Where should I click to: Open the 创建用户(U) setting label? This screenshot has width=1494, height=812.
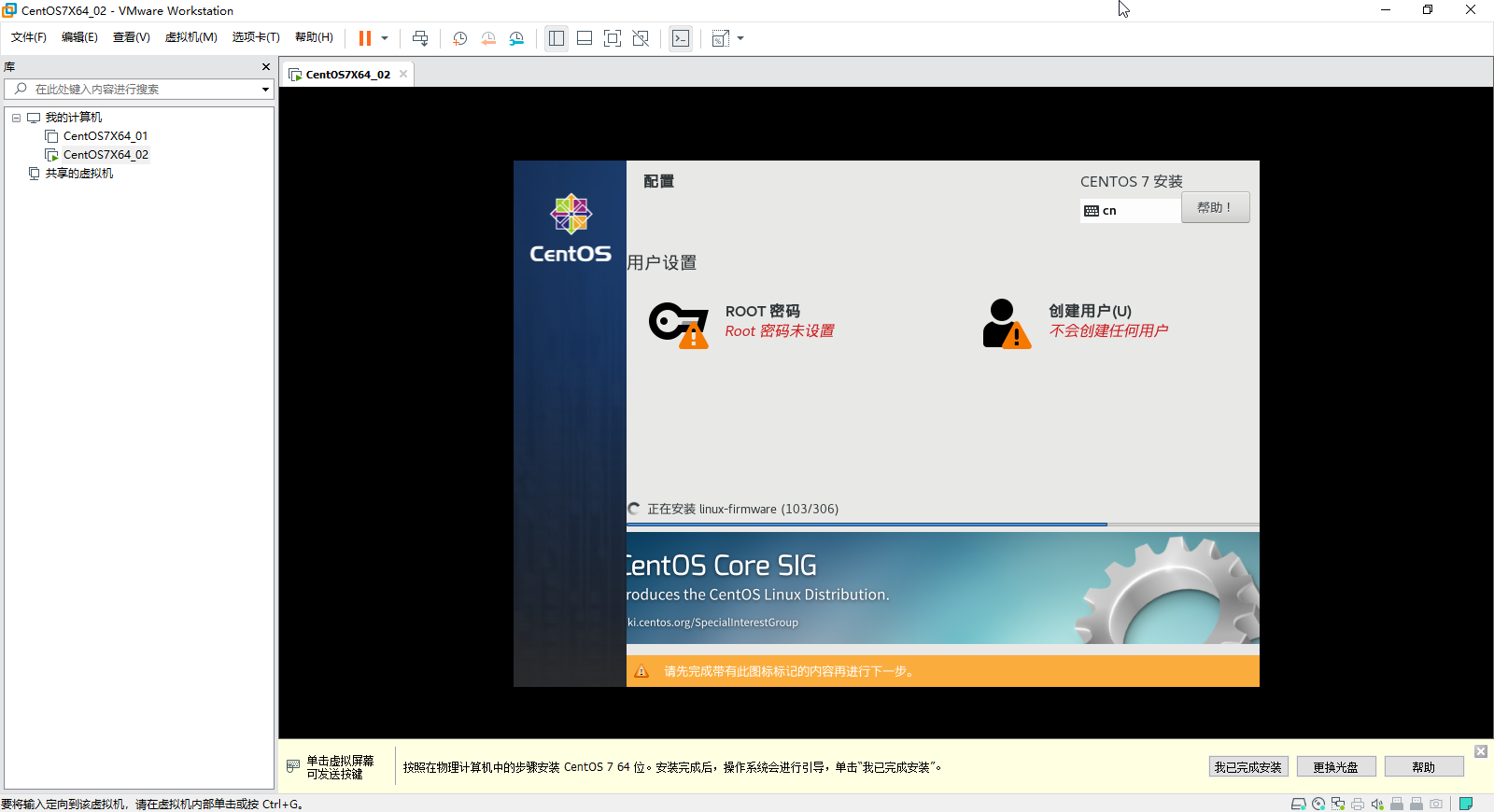point(1090,311)
